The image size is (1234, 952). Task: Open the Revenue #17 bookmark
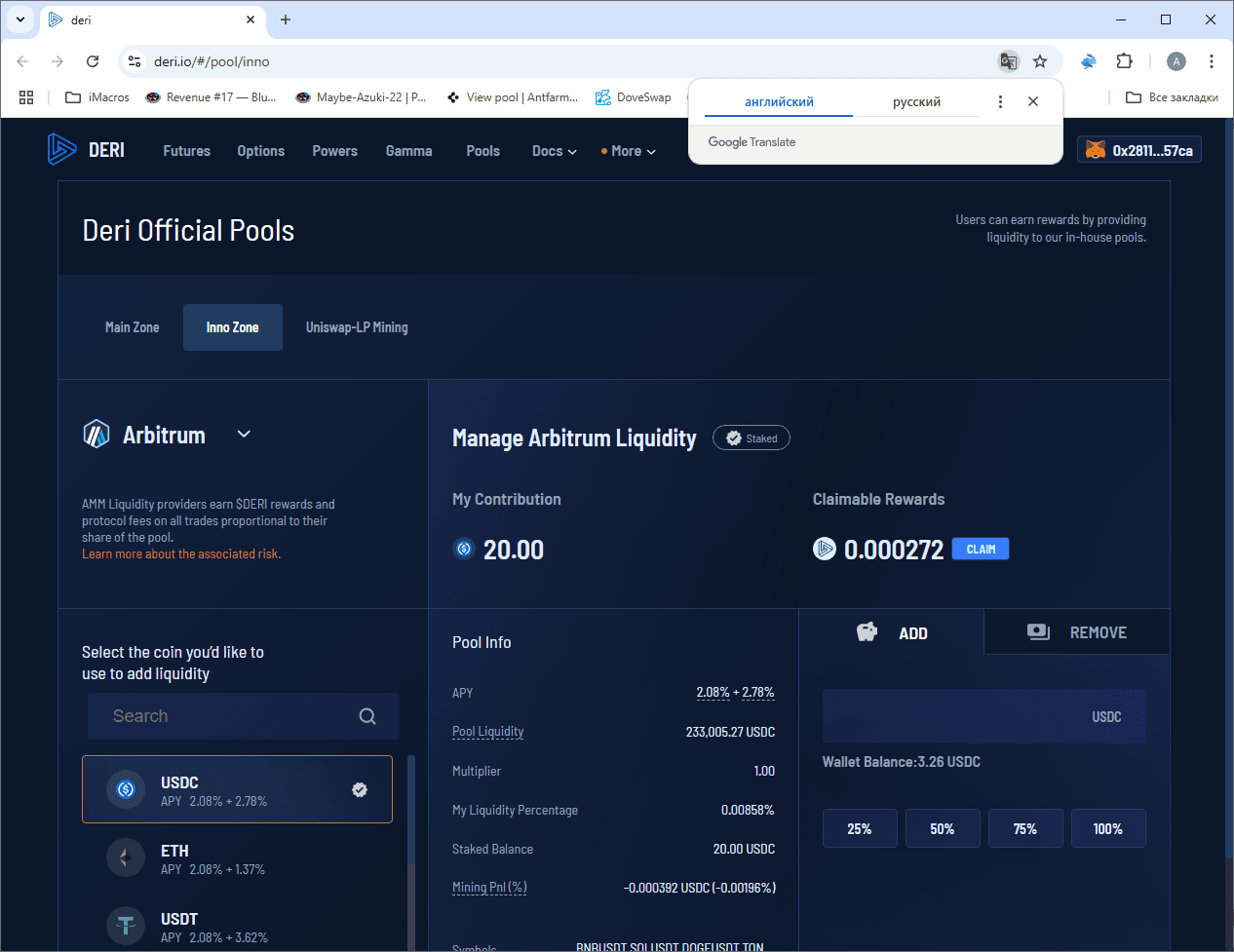[x=211, y=97]
